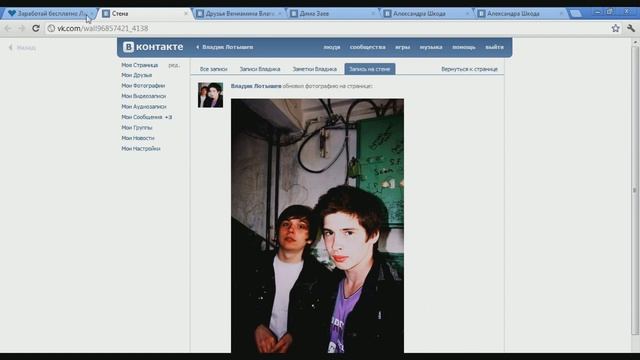Bookmark the page with the star icon

coord(616,28)
